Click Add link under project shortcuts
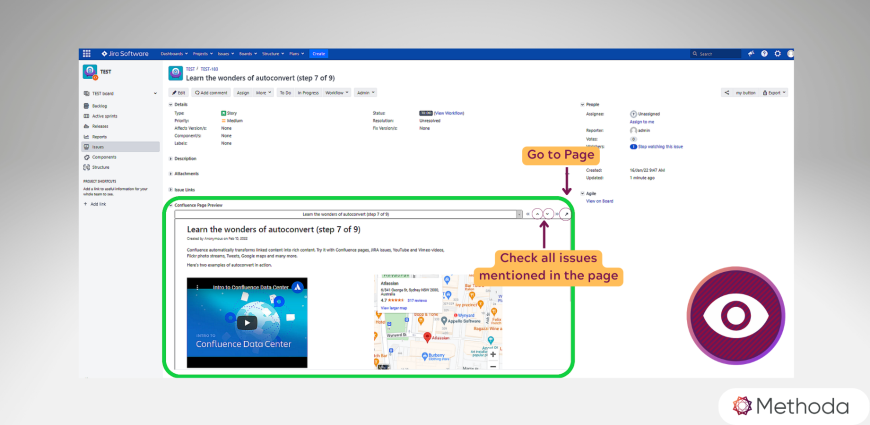The height and width of the screenshot is (425, 870). [x=95, y=204]
